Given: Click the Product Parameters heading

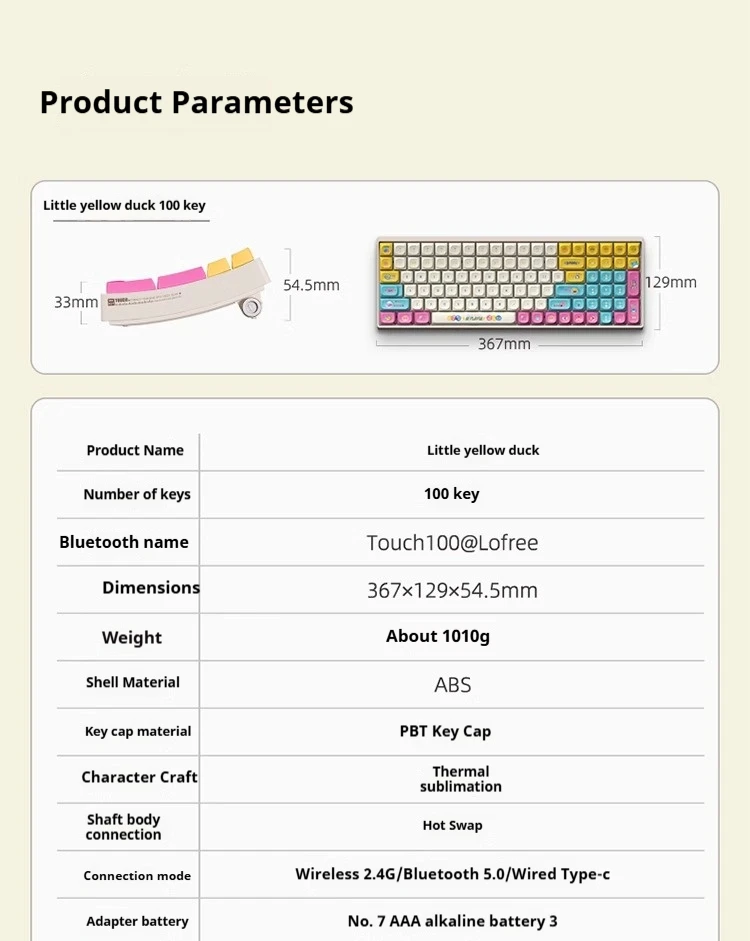Looking at the screenshot, I should click(x=196, y=102).
